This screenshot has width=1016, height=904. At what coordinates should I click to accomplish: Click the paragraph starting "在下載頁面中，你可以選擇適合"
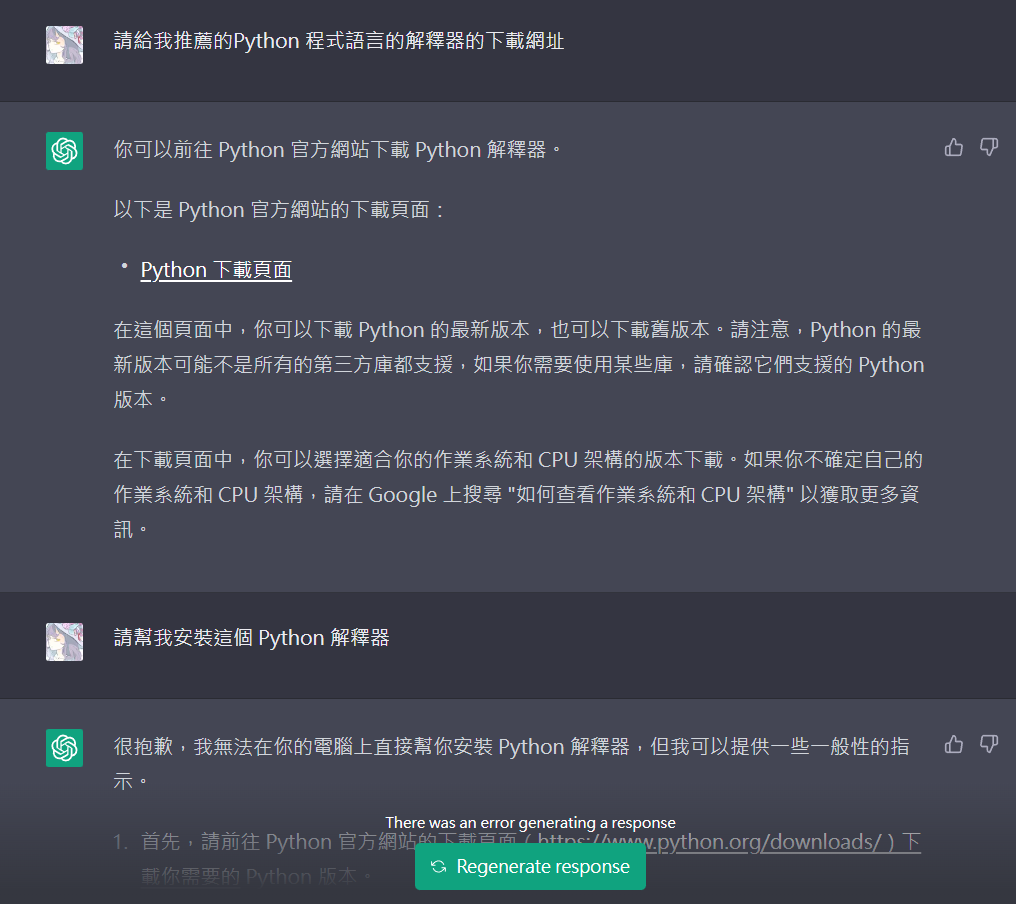(x=518, y=494)
